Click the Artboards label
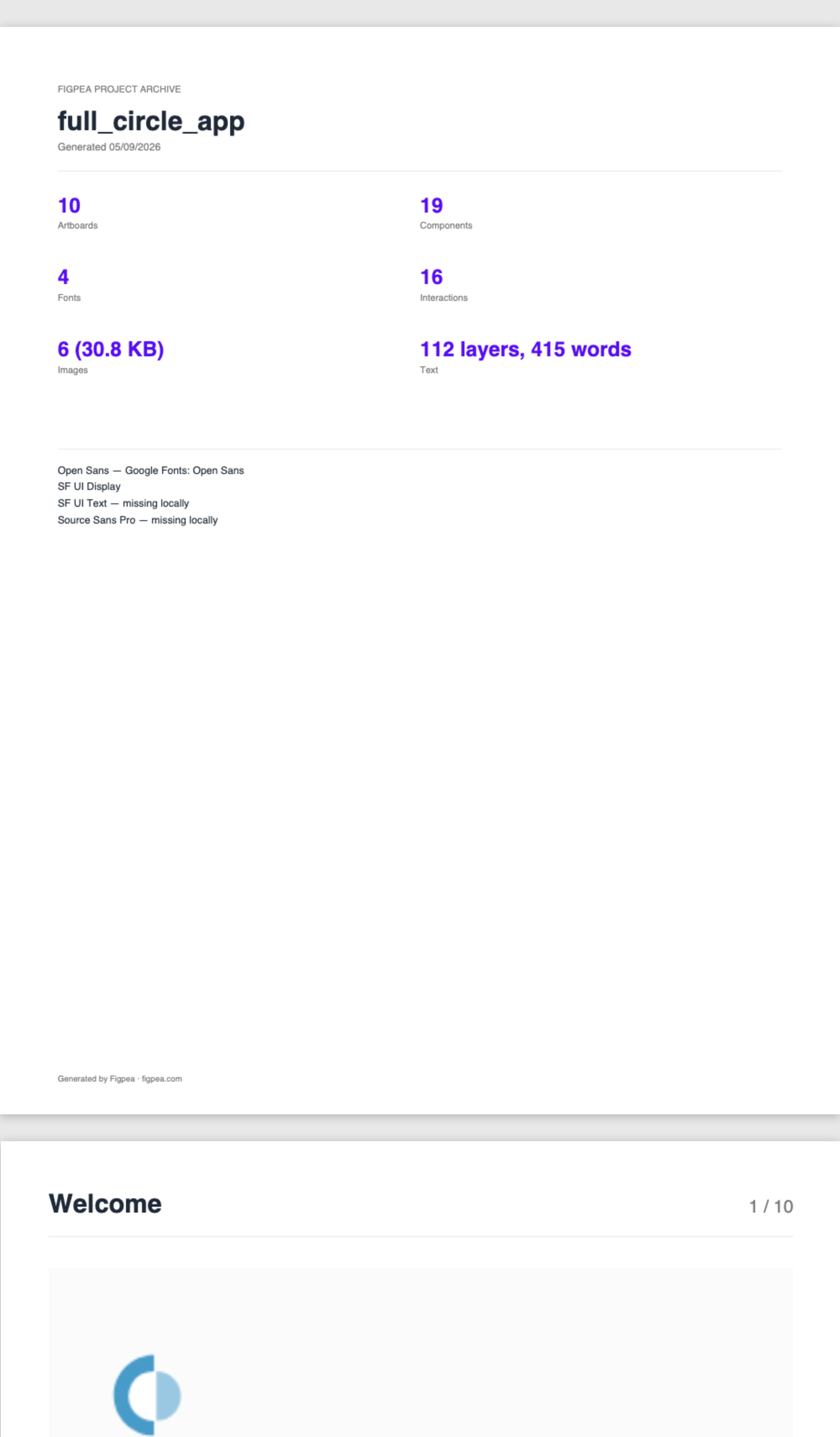The height and width of the screenshot is (1437, 840). pos(78,226)
